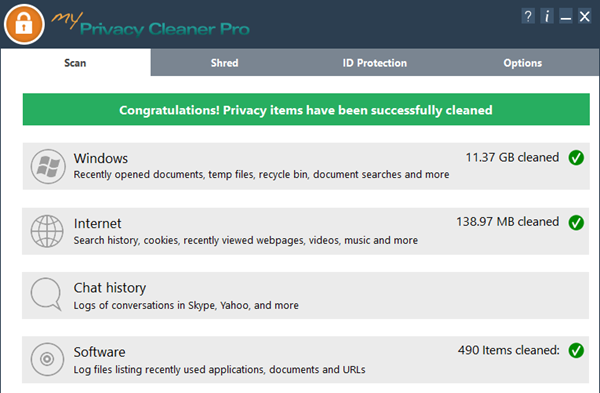The height and width of the screenshot is (393, 600).
Task: Switch to the Scan tab
Action: [x=75, y=62]
